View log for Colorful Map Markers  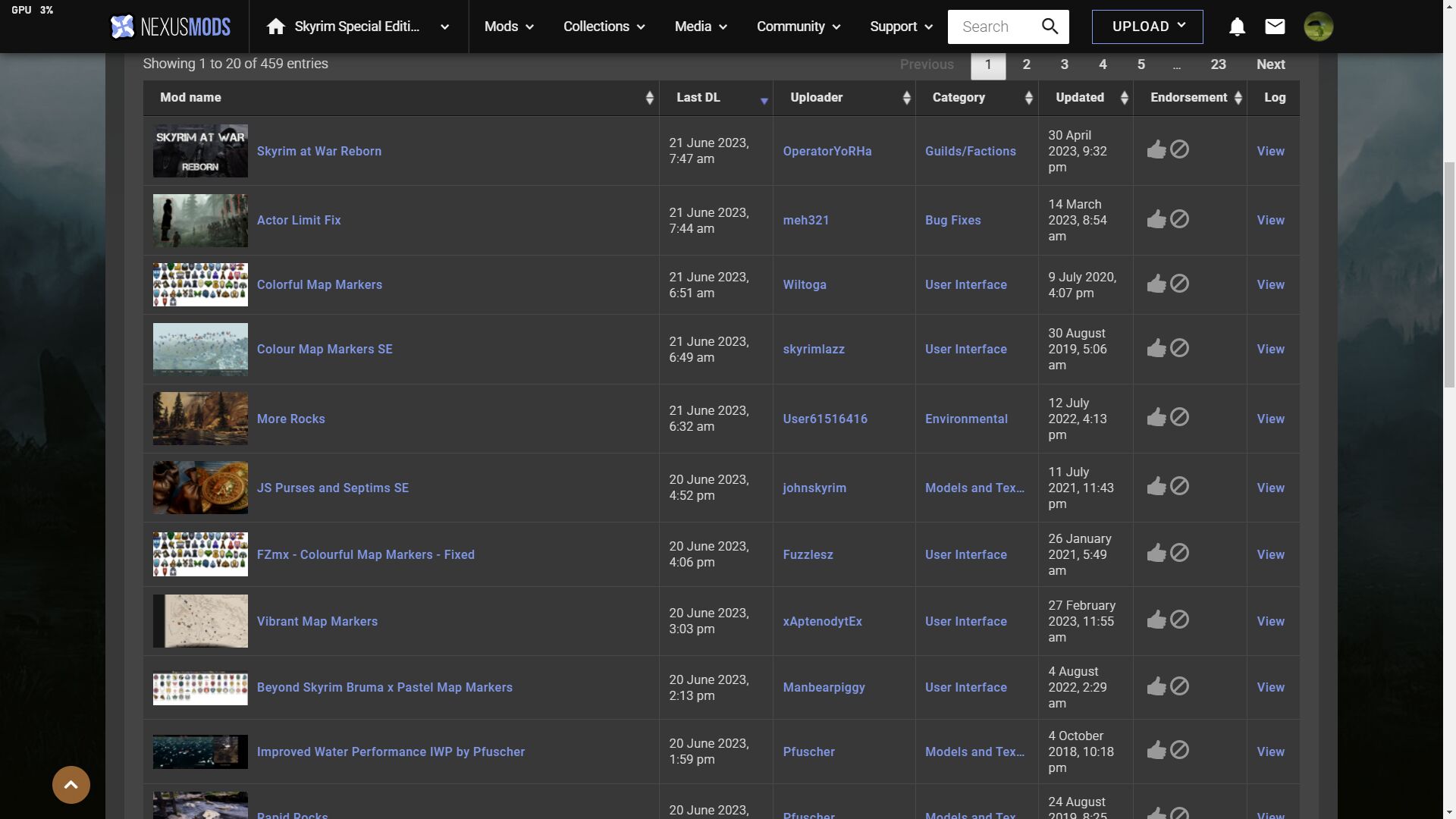1270,285
